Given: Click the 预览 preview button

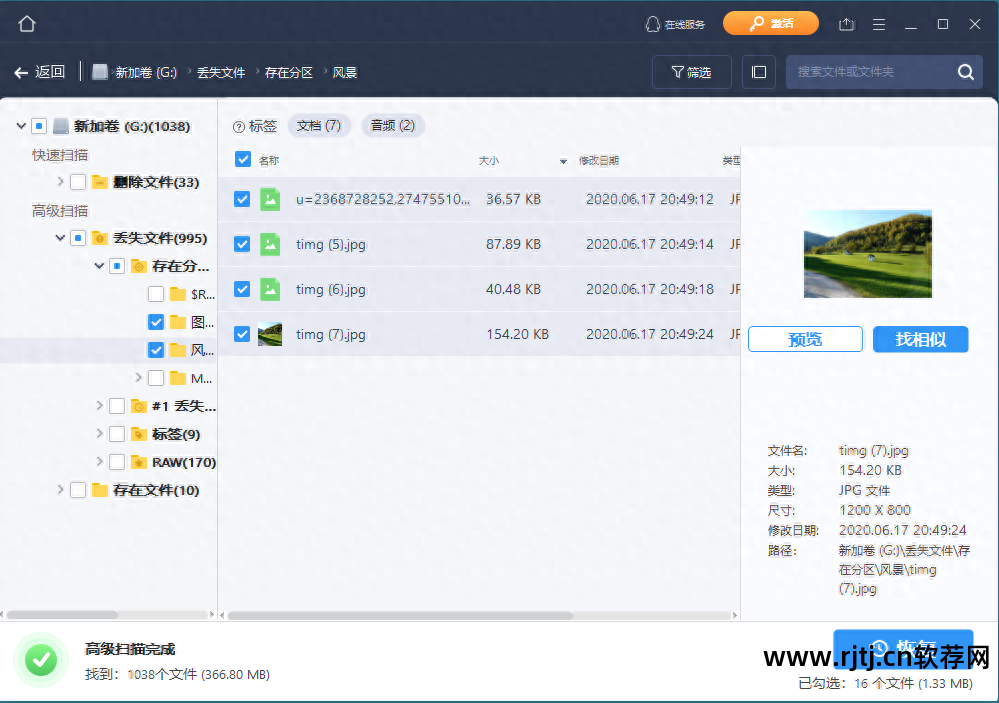Looking at the screenshot, I should tap(804, 339).
